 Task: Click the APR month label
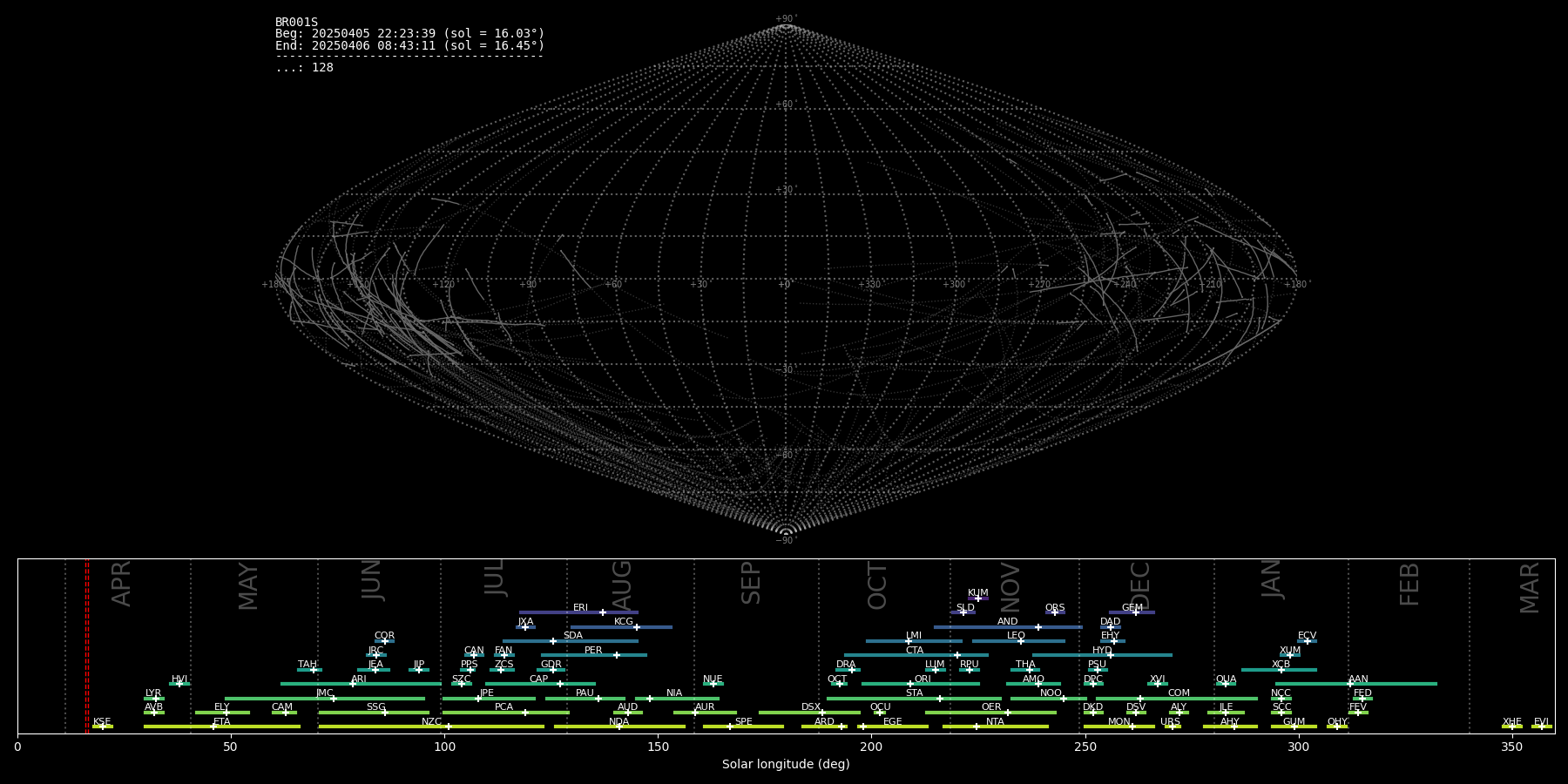point(122,584)
